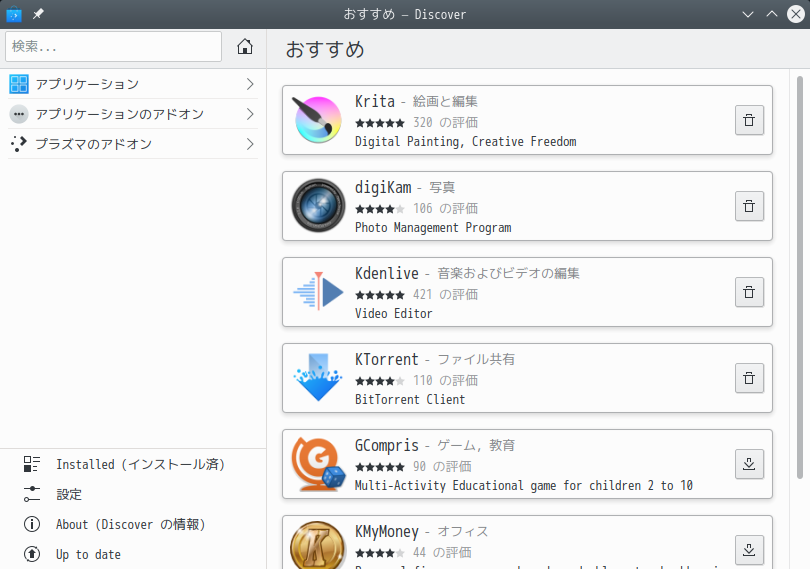Click the digiKam camera lens icon
The height and width of the screenshot is (569, 810).
tap(318, 206)
